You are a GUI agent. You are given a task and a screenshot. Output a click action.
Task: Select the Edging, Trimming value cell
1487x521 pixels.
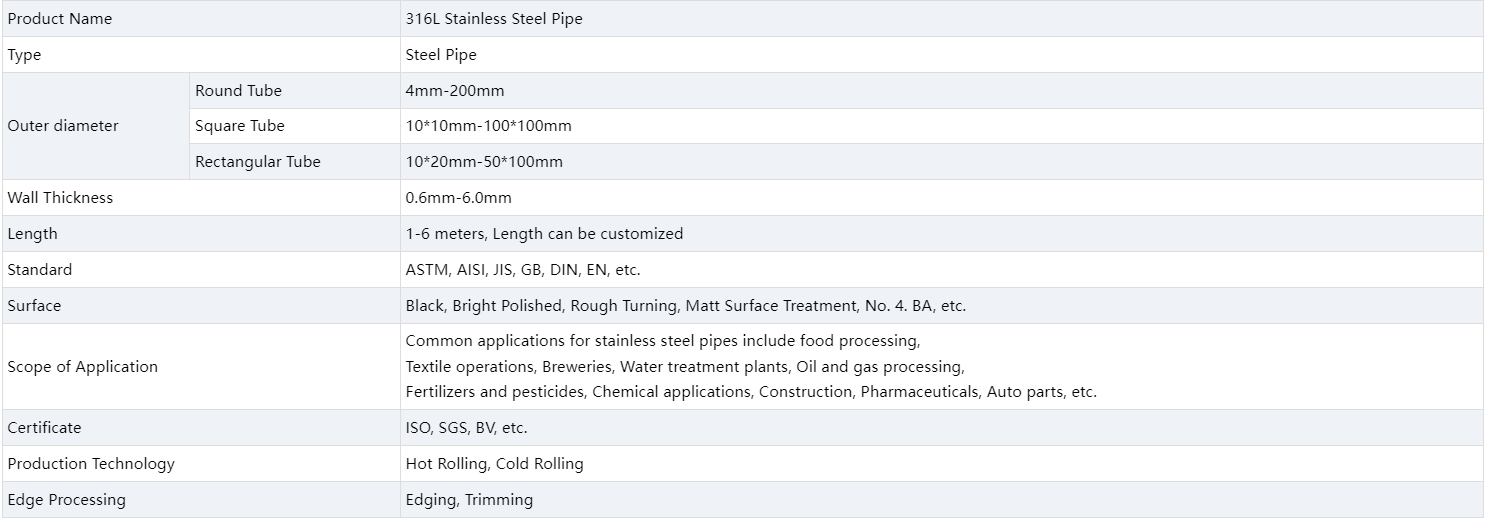tap(469, 500)
